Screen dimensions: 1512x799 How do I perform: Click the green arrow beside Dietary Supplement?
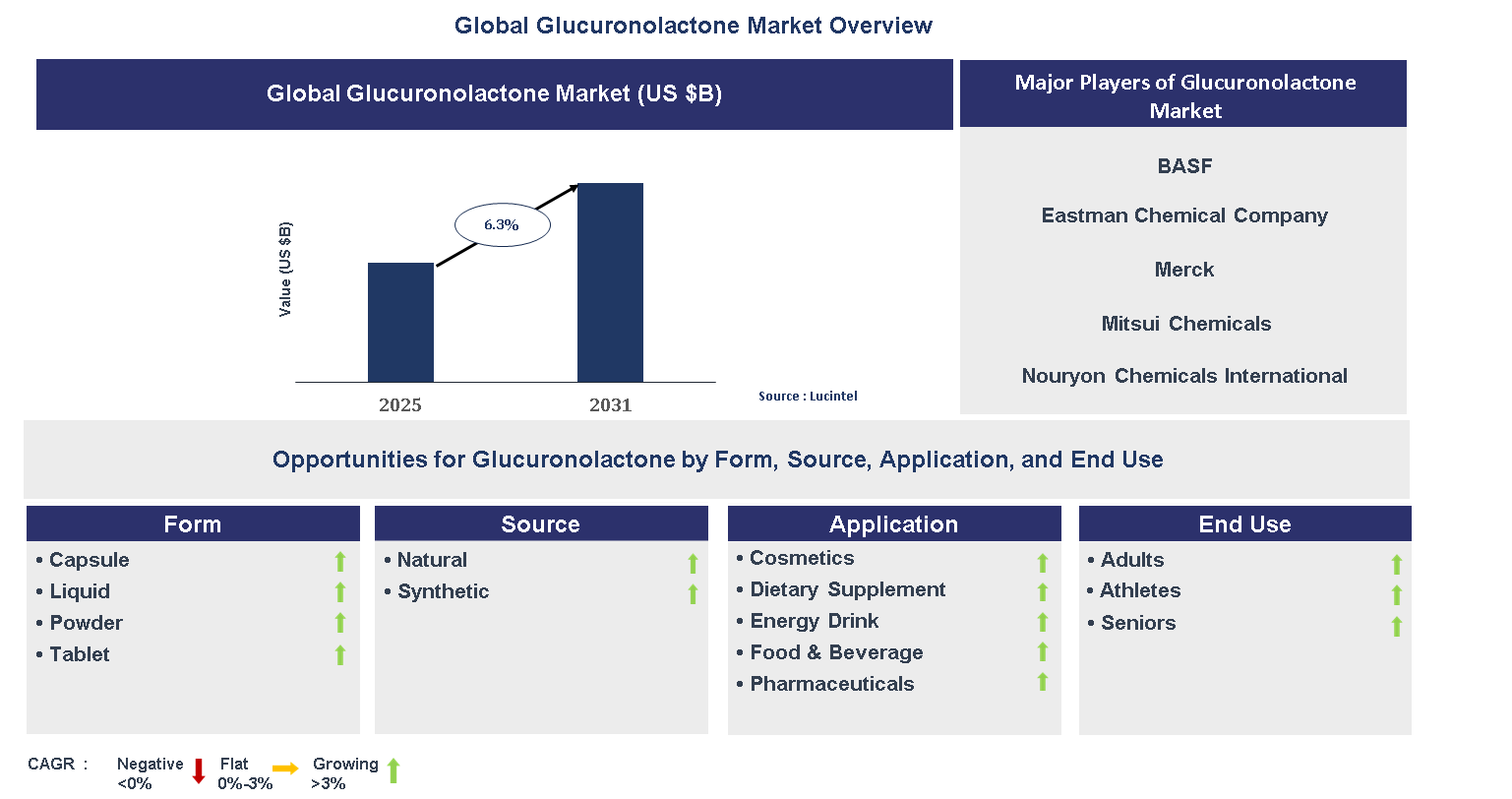pos(1043,592)
